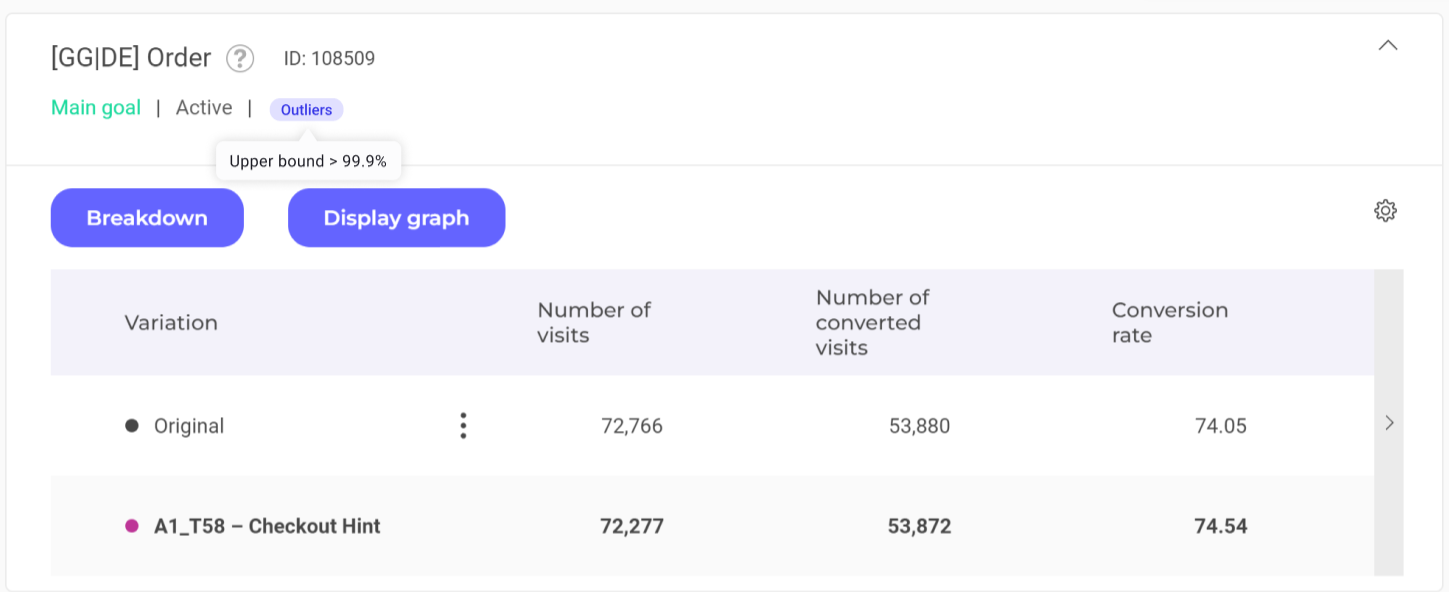Select the A1_T58 – Checkout Hint variation

[267, 526]
